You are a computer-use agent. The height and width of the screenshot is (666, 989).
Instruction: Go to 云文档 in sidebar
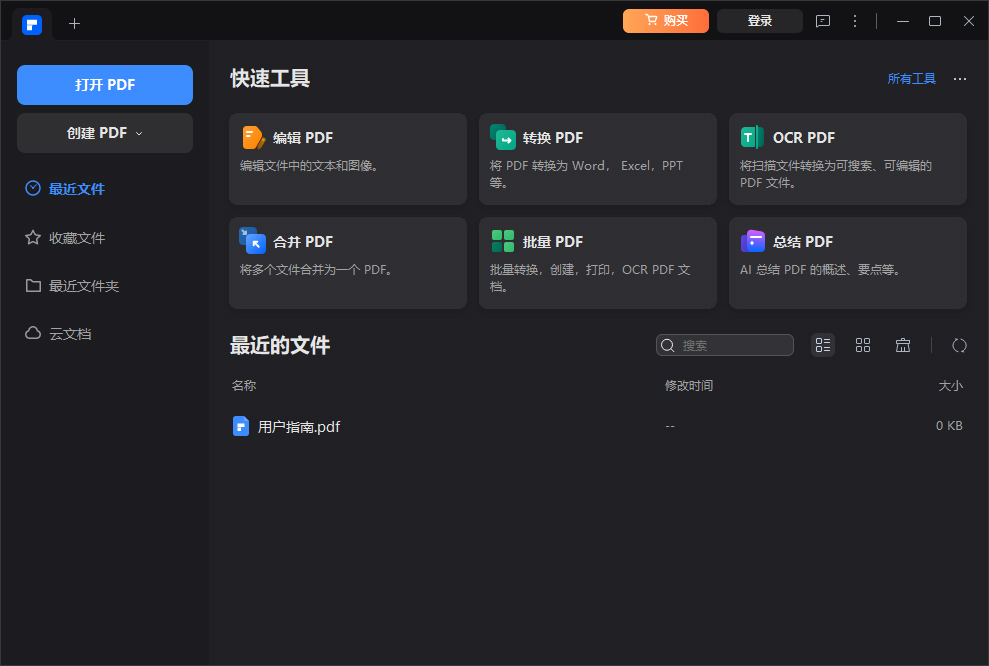(x=71, y=333)
